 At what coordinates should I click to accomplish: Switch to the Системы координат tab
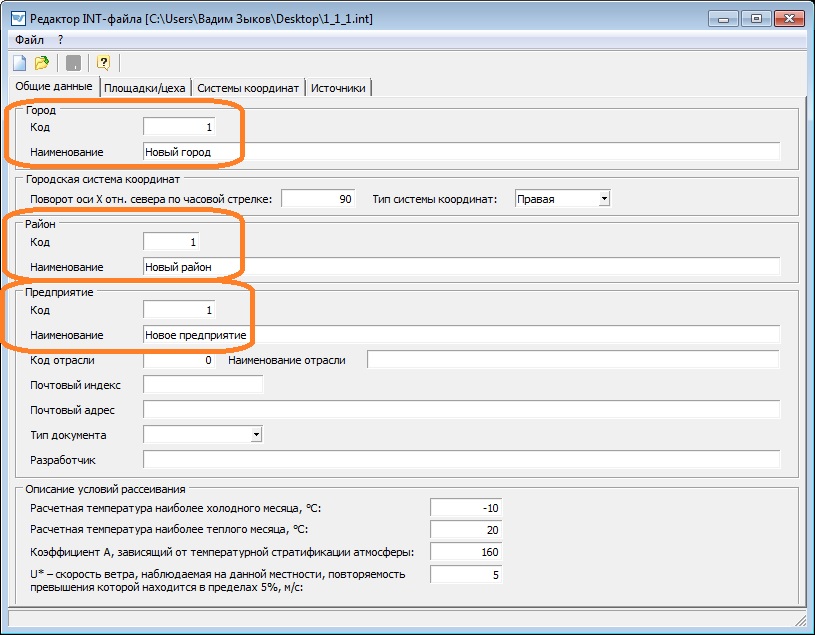coord(247,88)
